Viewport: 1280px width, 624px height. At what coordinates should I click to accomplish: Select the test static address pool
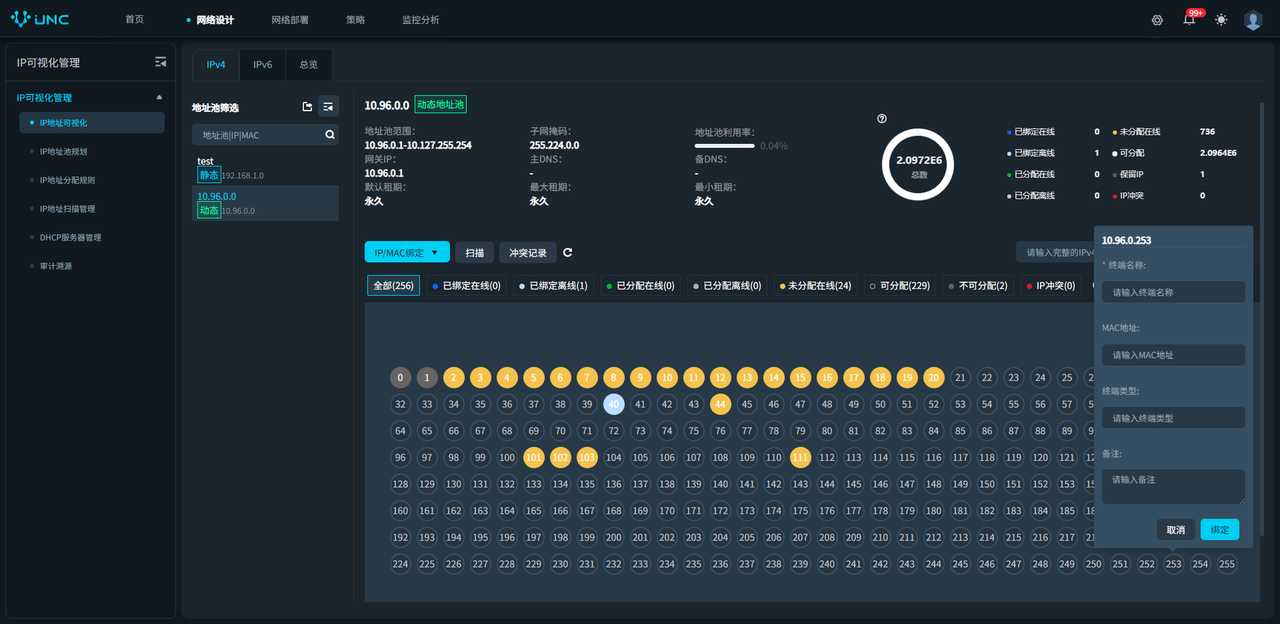pos(265,168)
